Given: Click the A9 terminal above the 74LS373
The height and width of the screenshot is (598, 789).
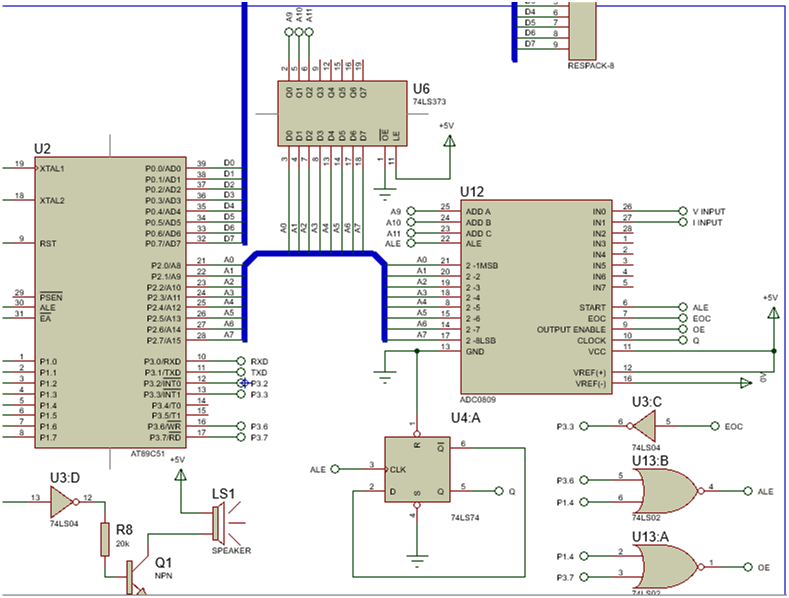Looking at the screenshot, I should 289,32.
